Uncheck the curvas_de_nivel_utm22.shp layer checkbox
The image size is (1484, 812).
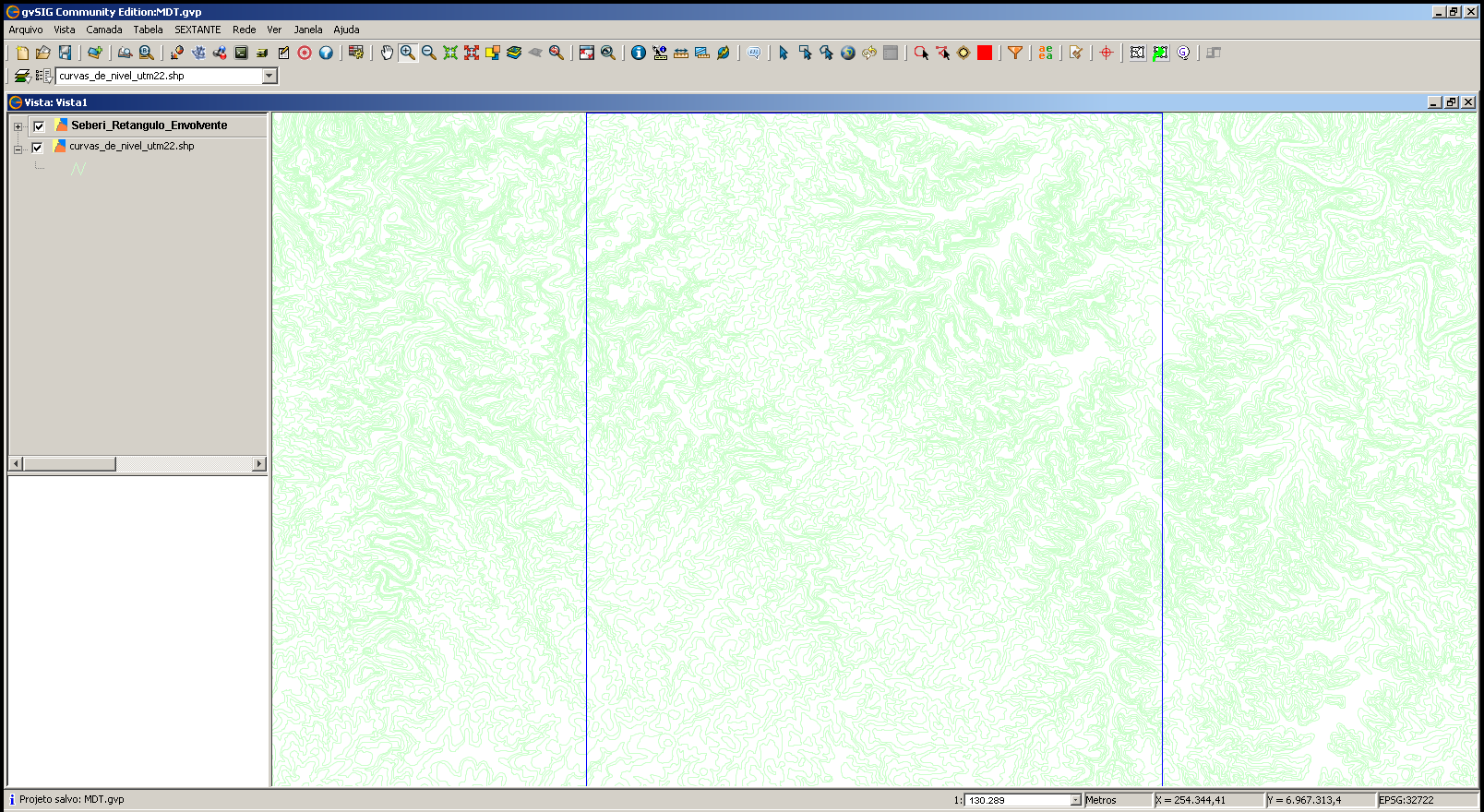click(x=38, y=148)
